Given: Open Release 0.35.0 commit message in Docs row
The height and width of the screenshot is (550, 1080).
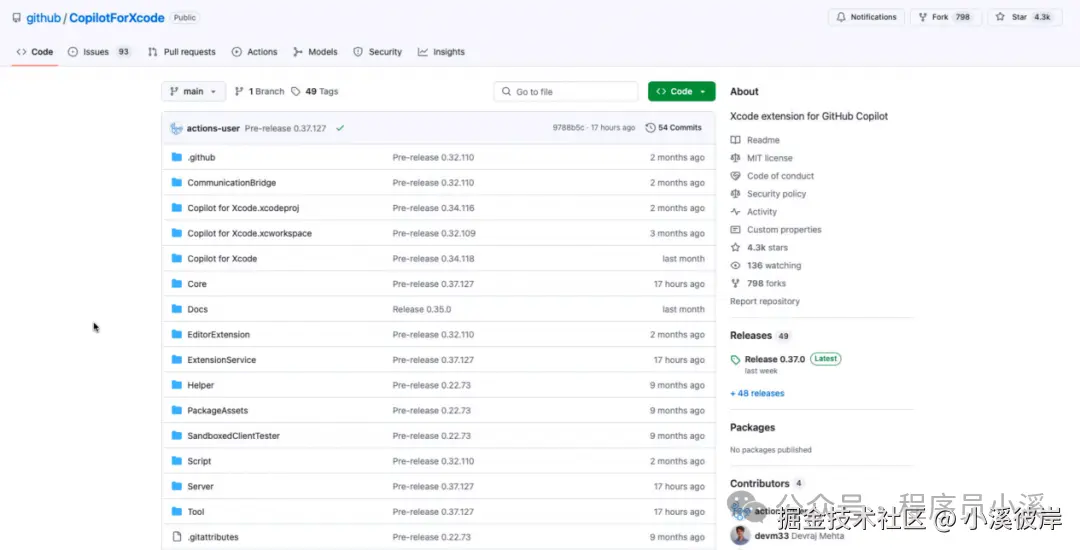Looking at the screenshot, I should coord(422,309).
